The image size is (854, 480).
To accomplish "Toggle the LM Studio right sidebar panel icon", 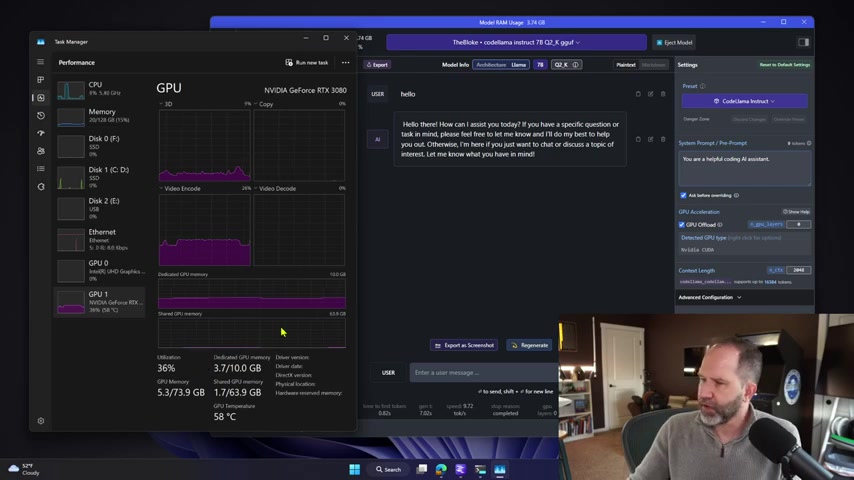I will click(x=803, y=42).
